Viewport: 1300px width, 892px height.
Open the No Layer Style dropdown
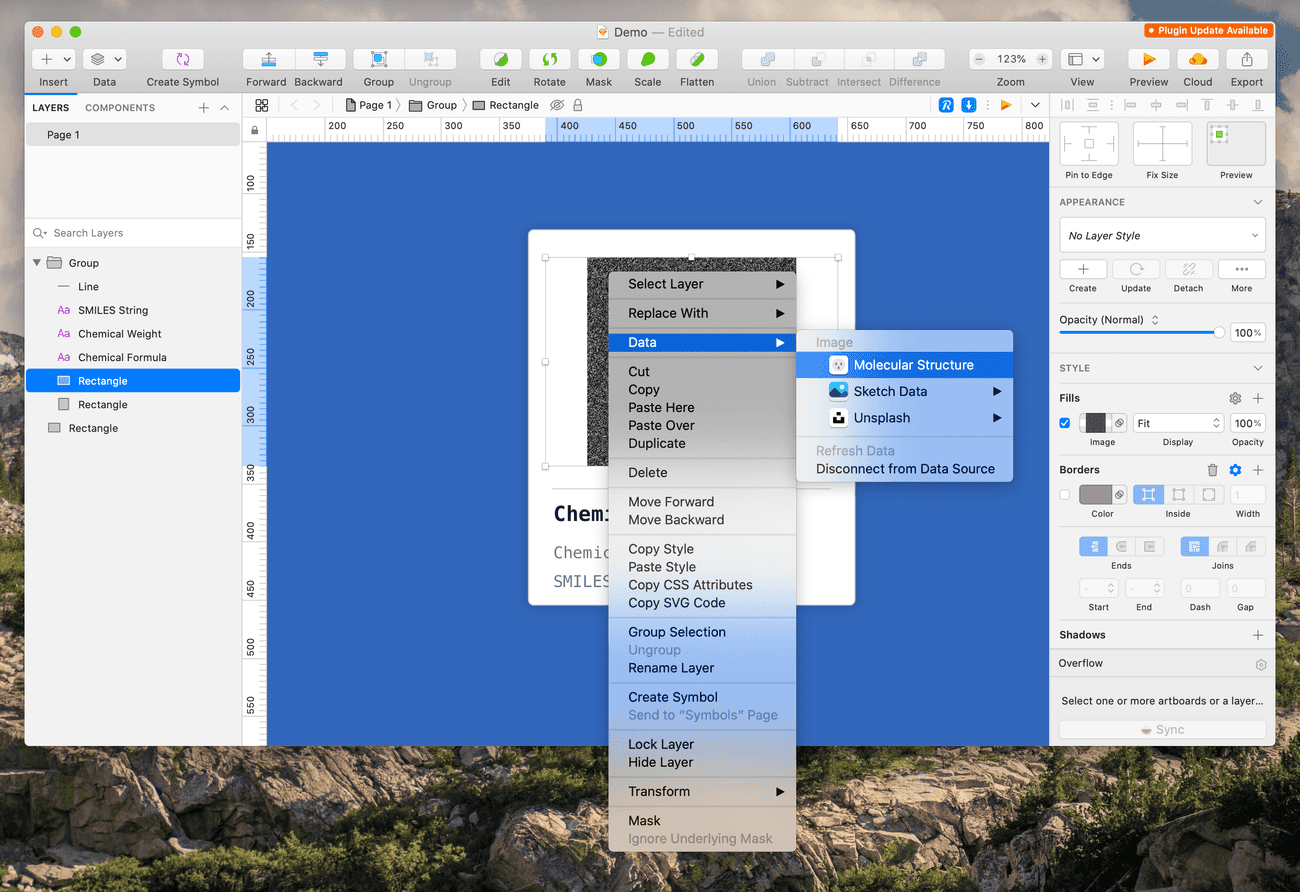[x=1162, y=236]
